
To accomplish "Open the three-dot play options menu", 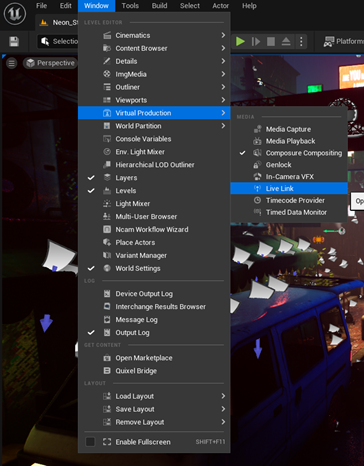I will (x=301, y=41).
